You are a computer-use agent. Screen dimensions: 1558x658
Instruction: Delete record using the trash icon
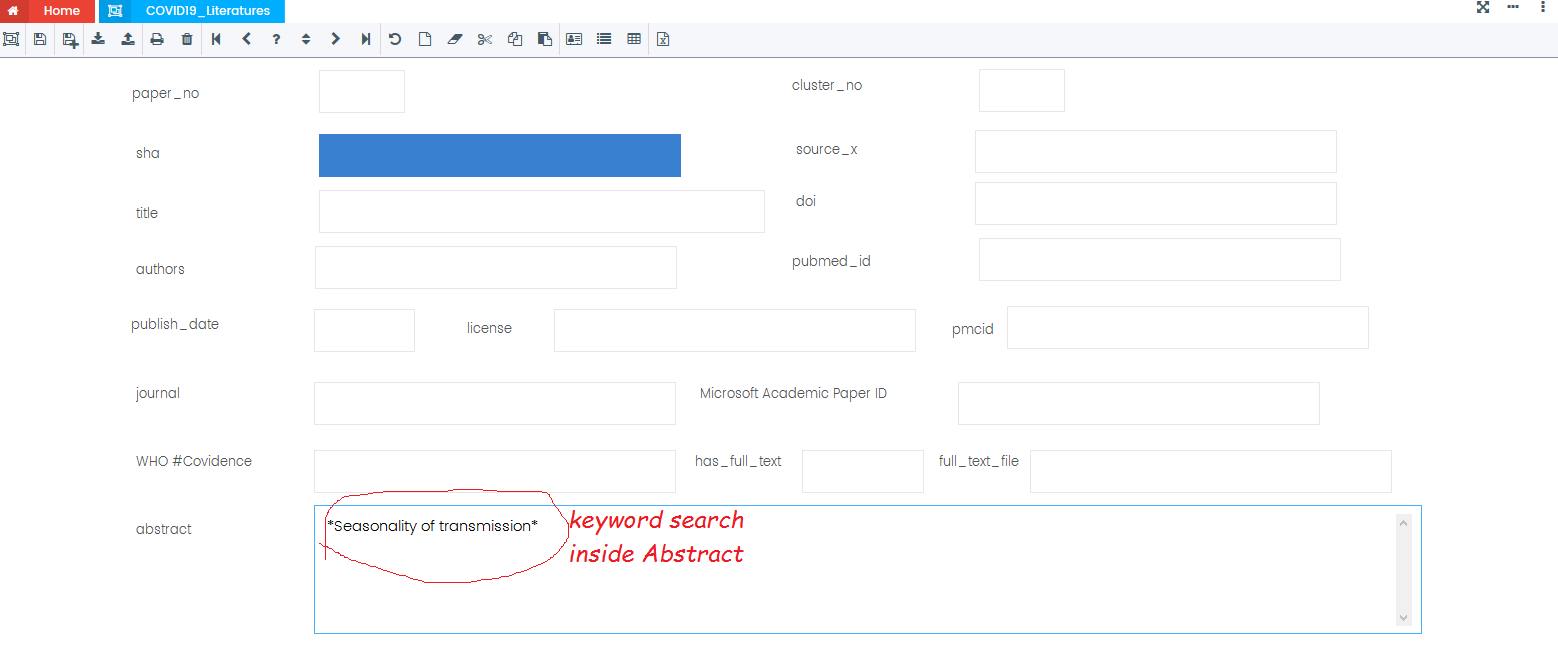click(187, 39)
